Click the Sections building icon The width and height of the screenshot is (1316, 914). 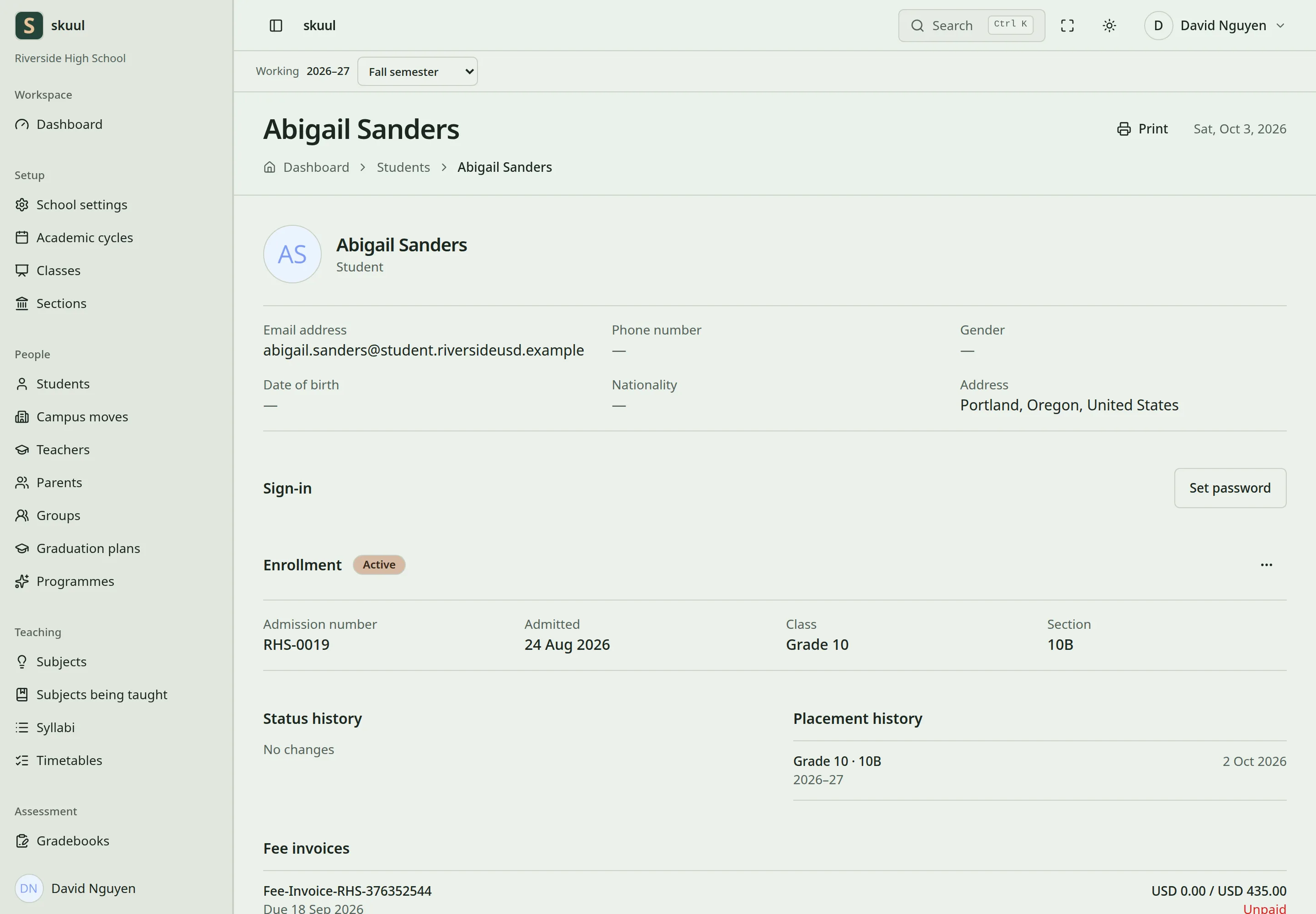(22, 303)
